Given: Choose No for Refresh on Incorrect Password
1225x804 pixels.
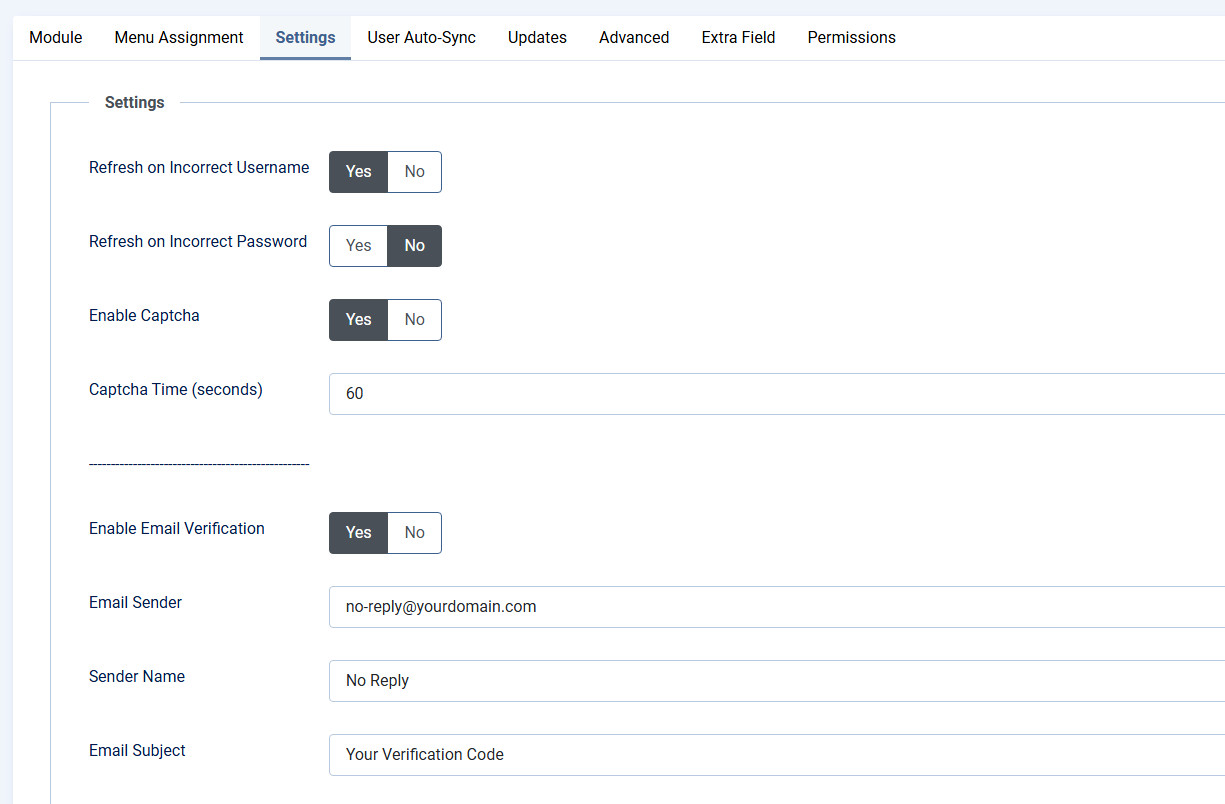Looking at the screenshot, I should [414, 246].
